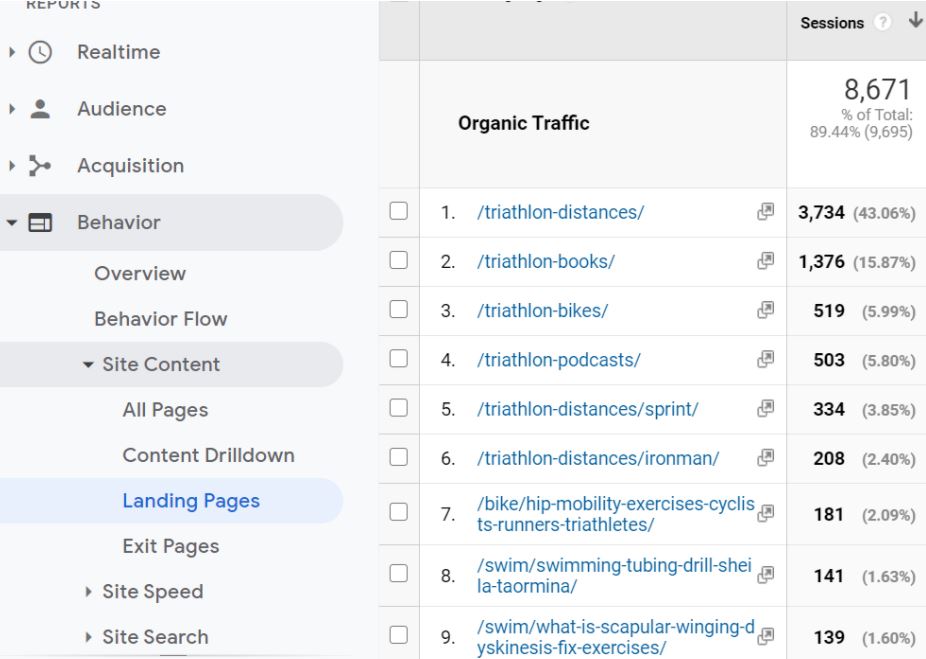
Task: Click the 8,671 total sessions value
Action: [x=878, y=90]
